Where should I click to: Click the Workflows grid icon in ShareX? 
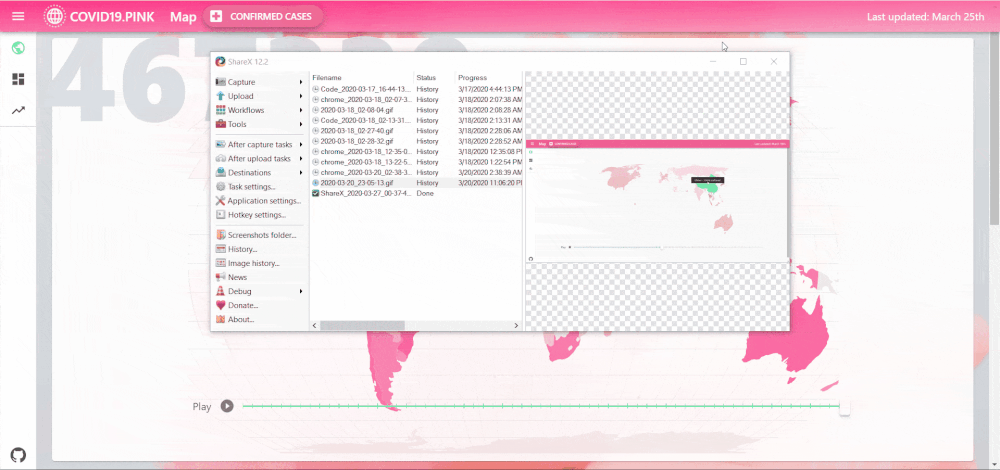coord(221,110)
